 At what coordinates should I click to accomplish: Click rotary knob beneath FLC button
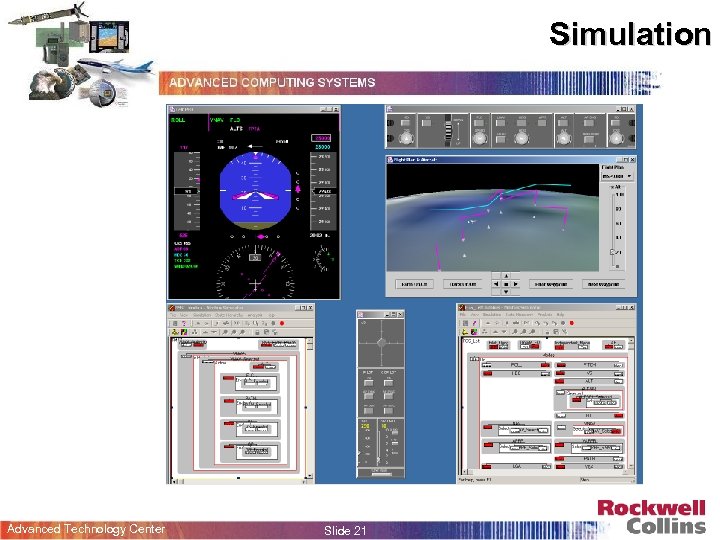tap(479, 137)
